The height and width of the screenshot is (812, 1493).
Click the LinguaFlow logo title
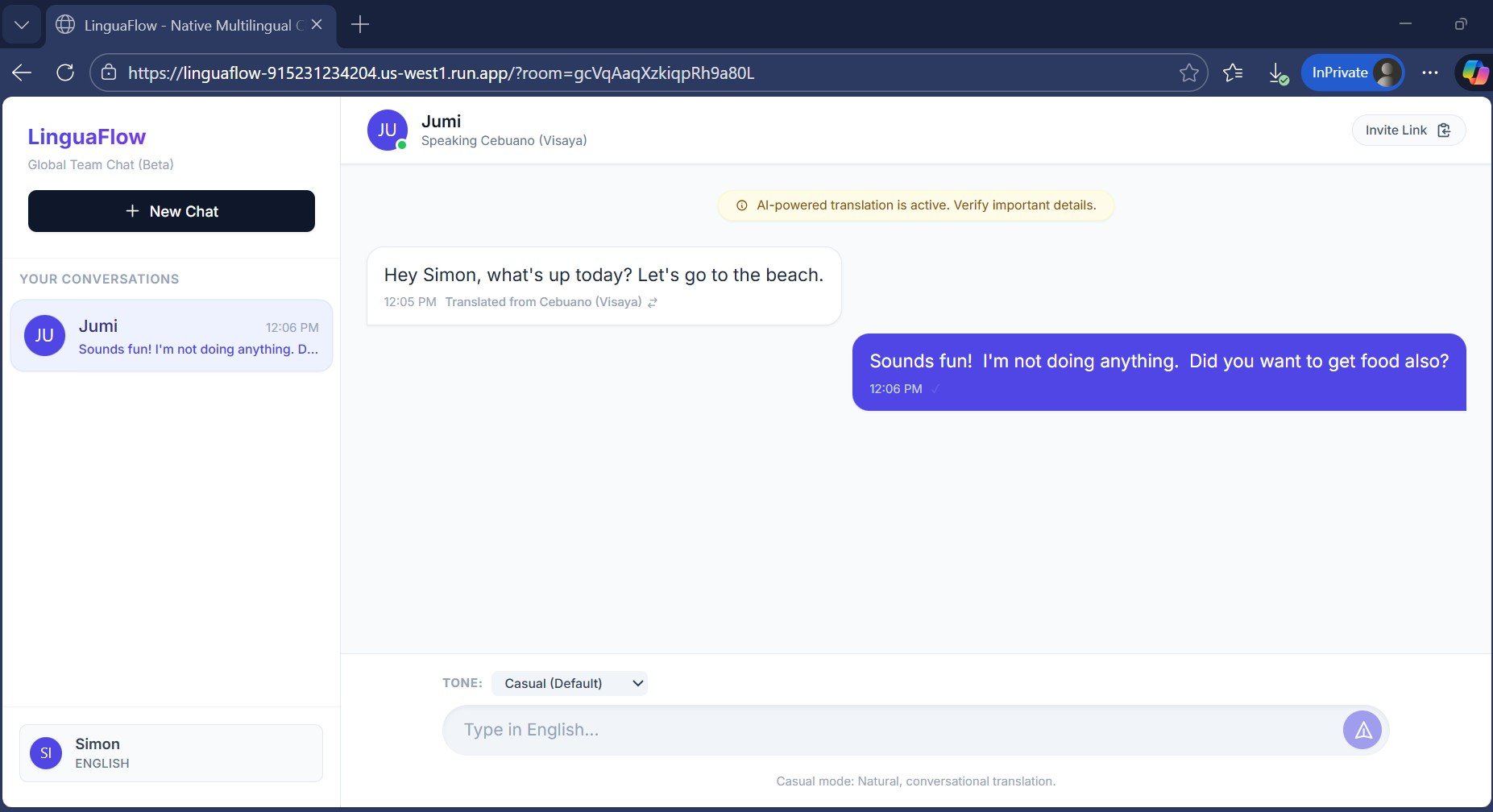(87, 137)
